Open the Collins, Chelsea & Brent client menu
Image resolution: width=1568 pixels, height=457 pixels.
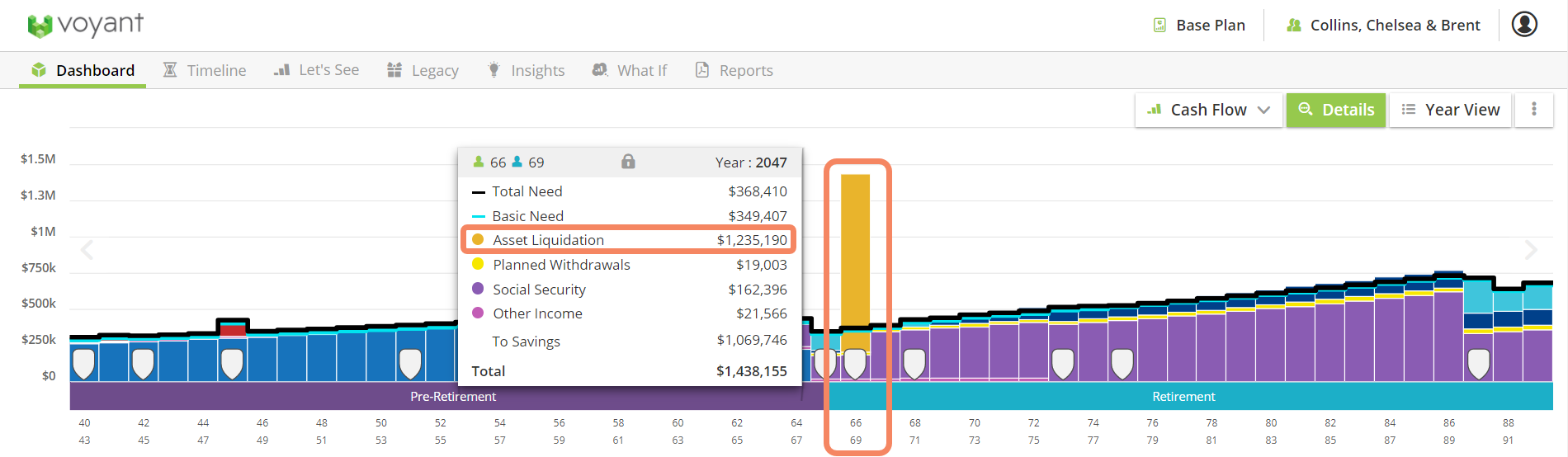[x=1383, y=26]
